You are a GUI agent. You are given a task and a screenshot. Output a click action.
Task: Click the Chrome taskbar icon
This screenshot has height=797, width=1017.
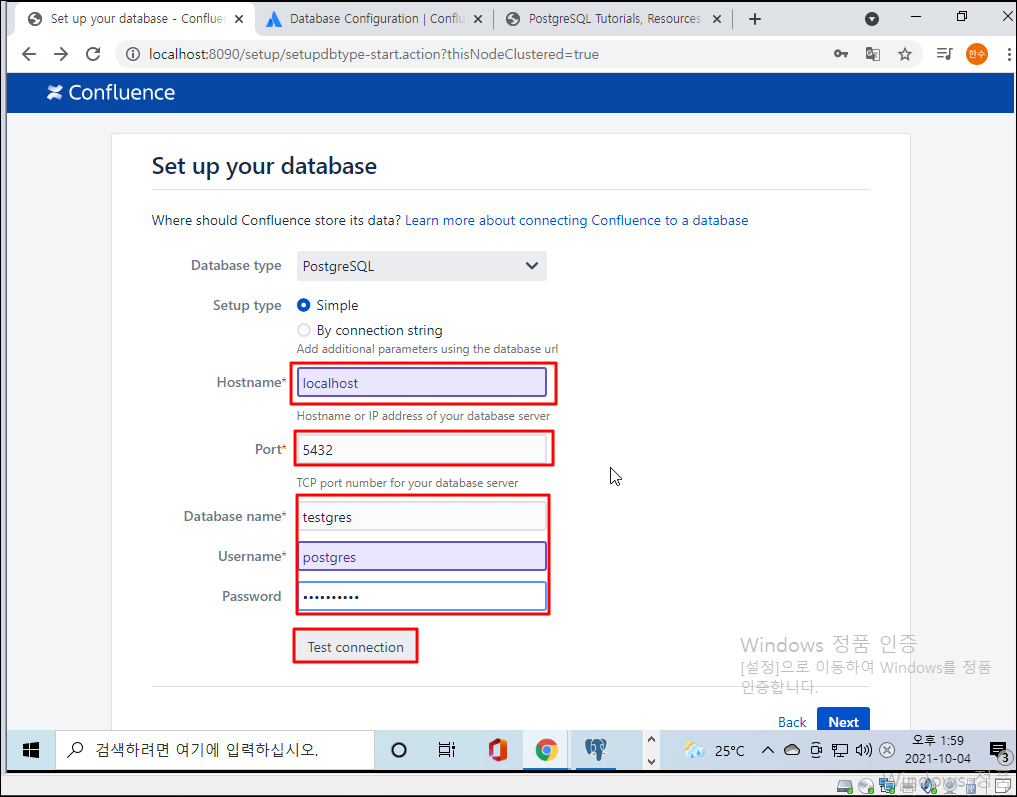(x=546, y=750)
